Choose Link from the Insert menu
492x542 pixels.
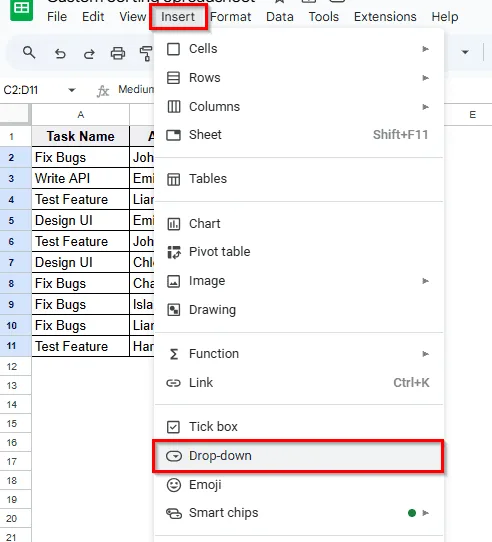[x=298, y=383]
